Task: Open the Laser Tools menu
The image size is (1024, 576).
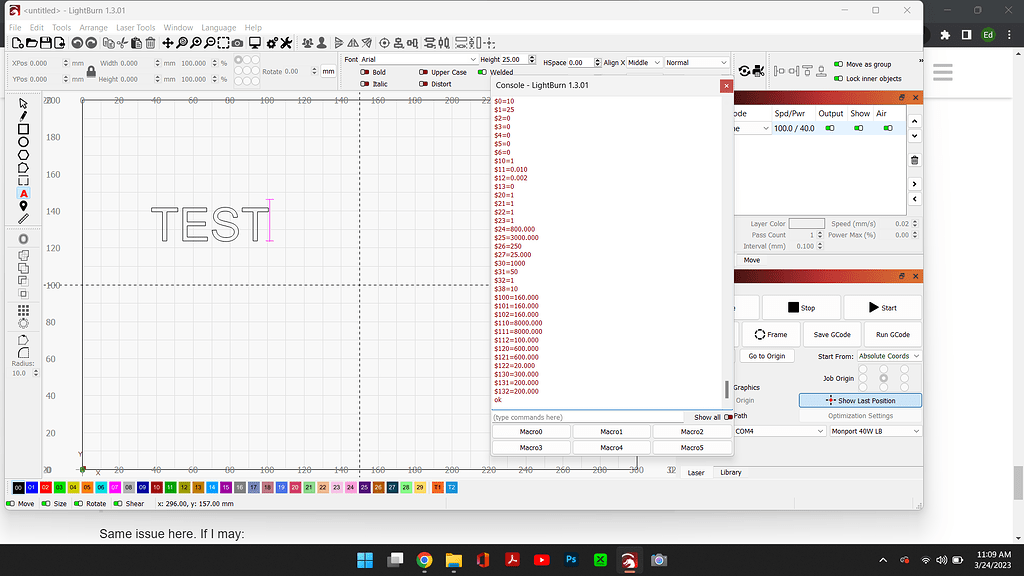Action: (135, 27)
